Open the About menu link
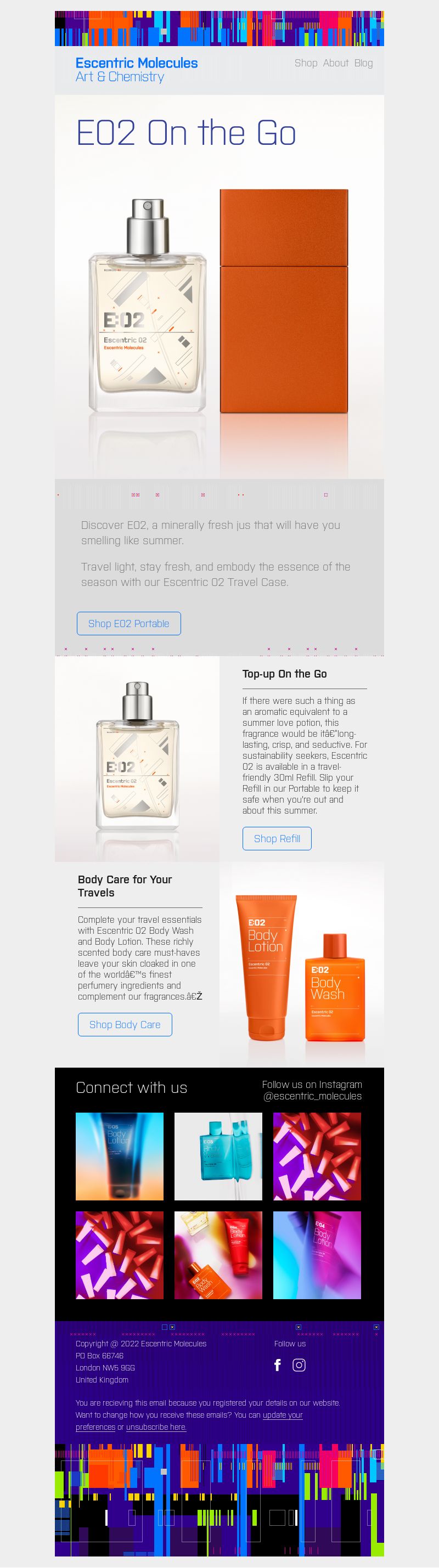 click(x=335, y=63)
